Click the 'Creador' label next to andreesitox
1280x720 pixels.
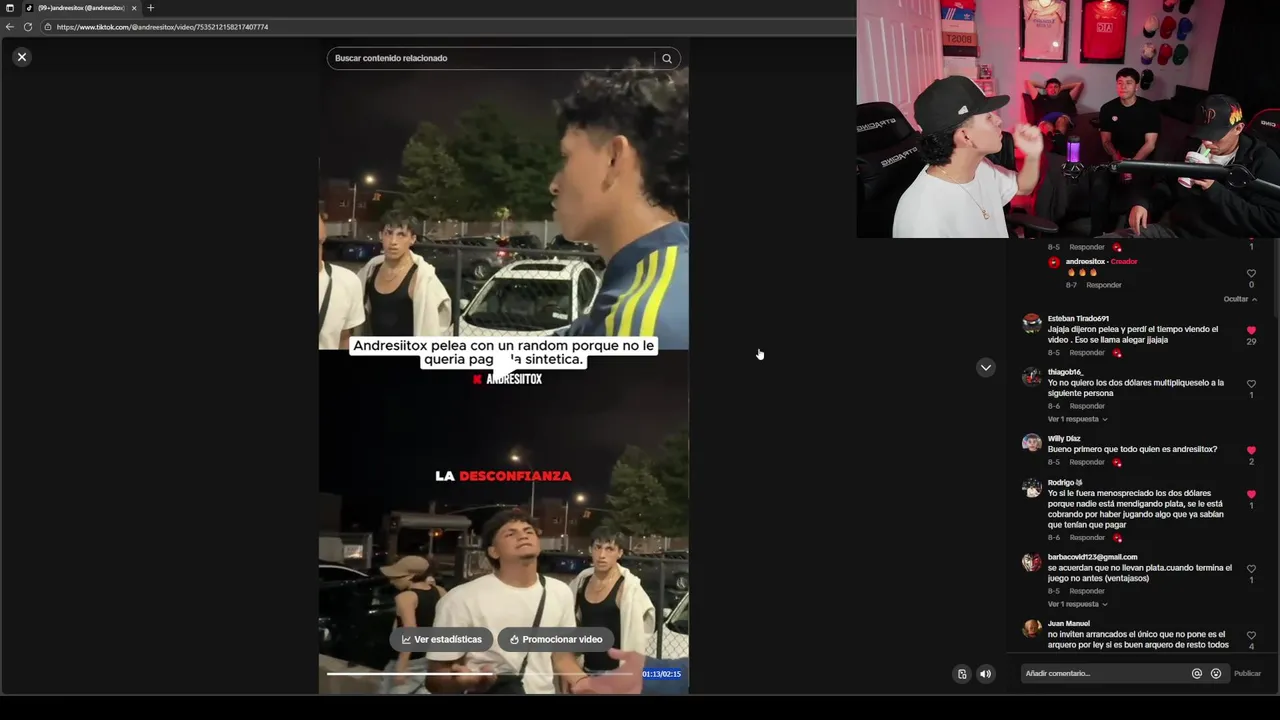(1124, 262)
